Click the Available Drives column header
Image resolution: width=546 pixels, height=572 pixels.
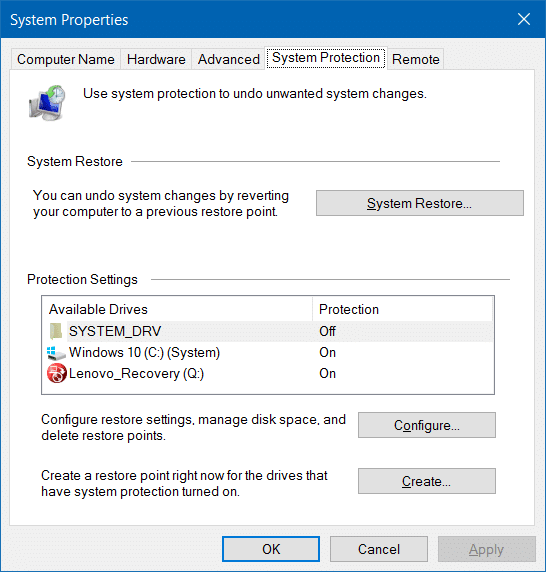click(x=177, y=309)
